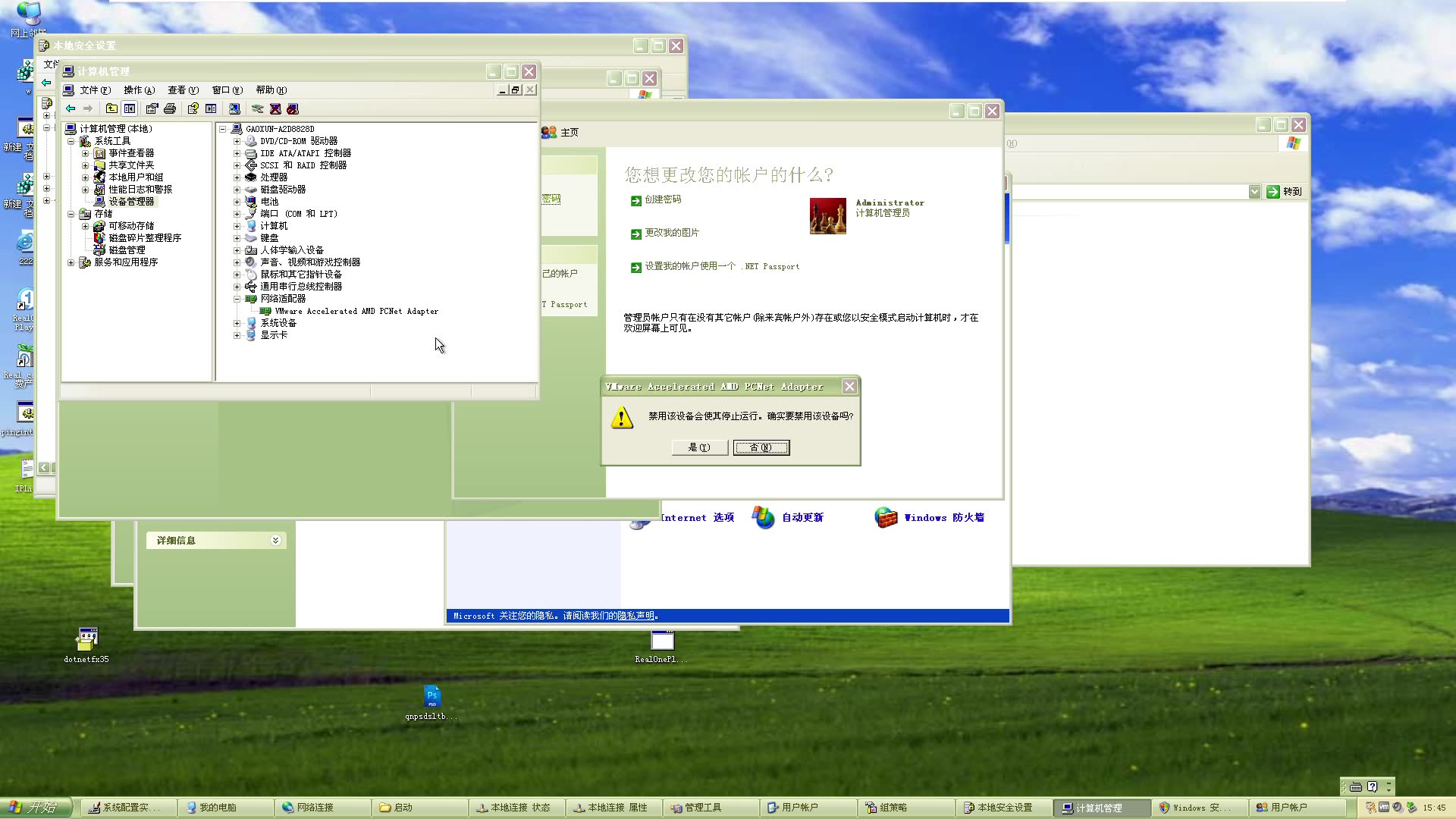
Task: Click the 创建密码 link
Action: click(663, 199)
